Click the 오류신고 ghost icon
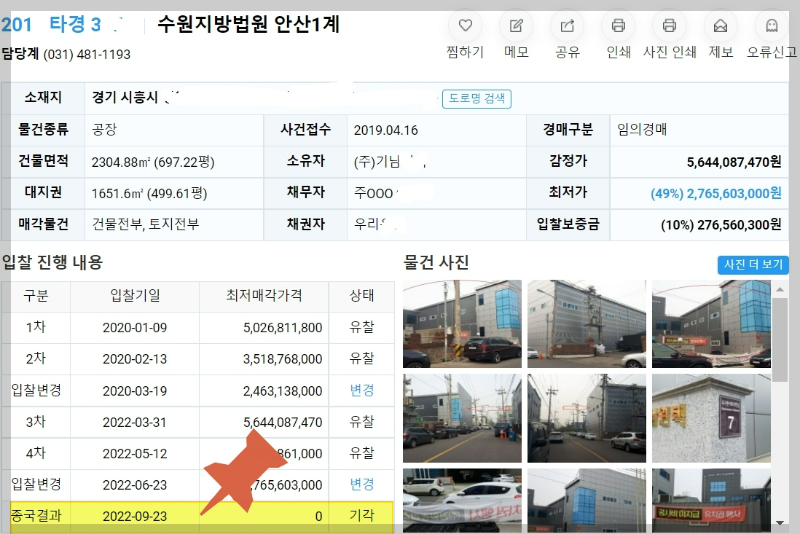The height and width of the screenshot is (534, 800). click(x=771, y=26)
